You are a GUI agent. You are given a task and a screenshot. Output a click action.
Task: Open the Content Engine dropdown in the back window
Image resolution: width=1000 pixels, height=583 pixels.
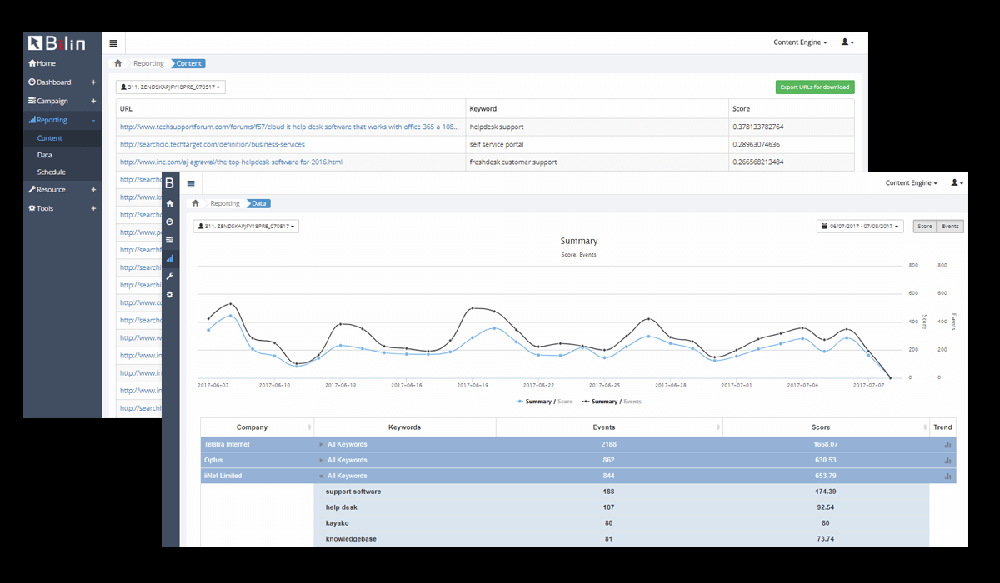coord(800,43)
